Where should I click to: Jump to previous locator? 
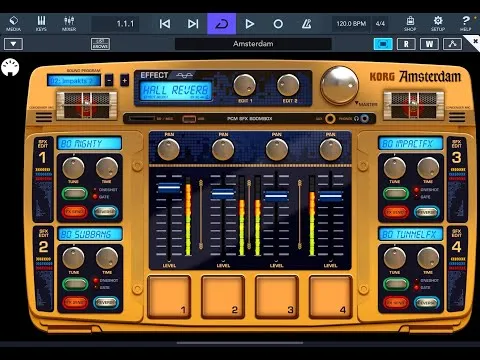[x=165, y=24]
